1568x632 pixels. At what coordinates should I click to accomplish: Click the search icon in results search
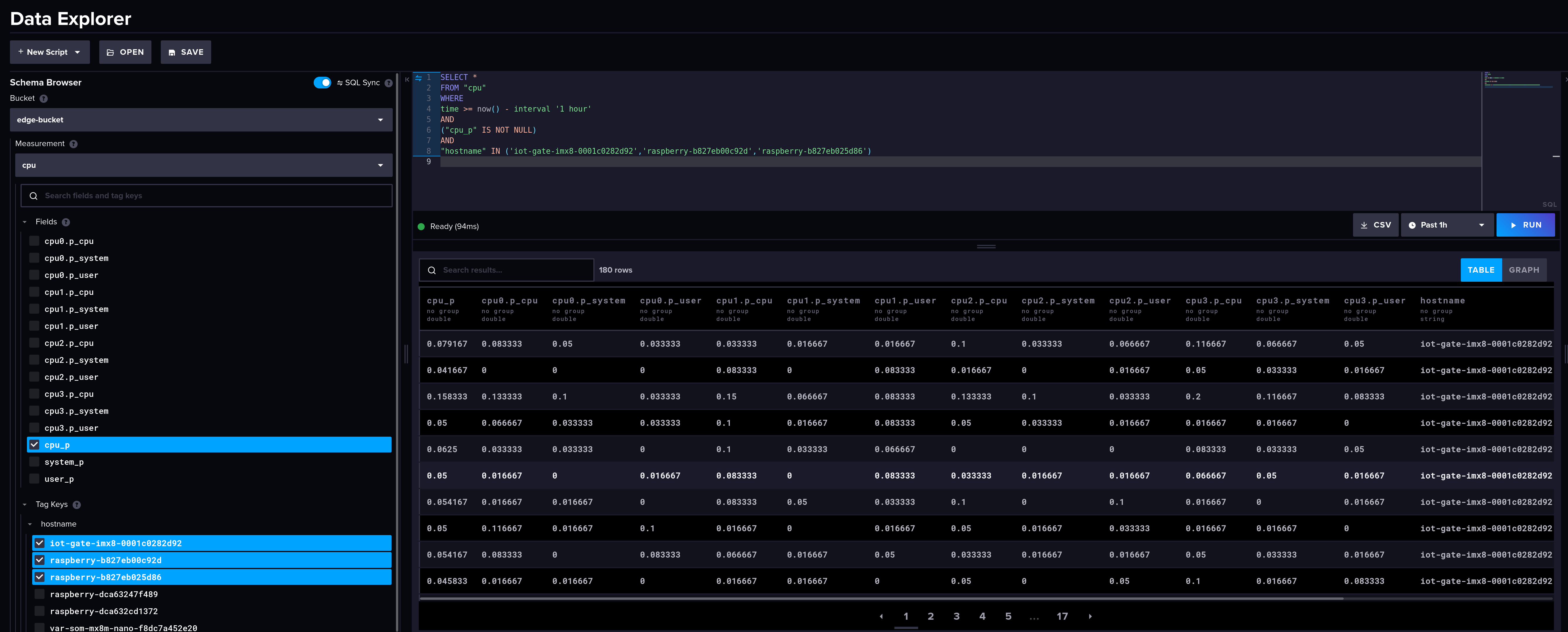432,270
